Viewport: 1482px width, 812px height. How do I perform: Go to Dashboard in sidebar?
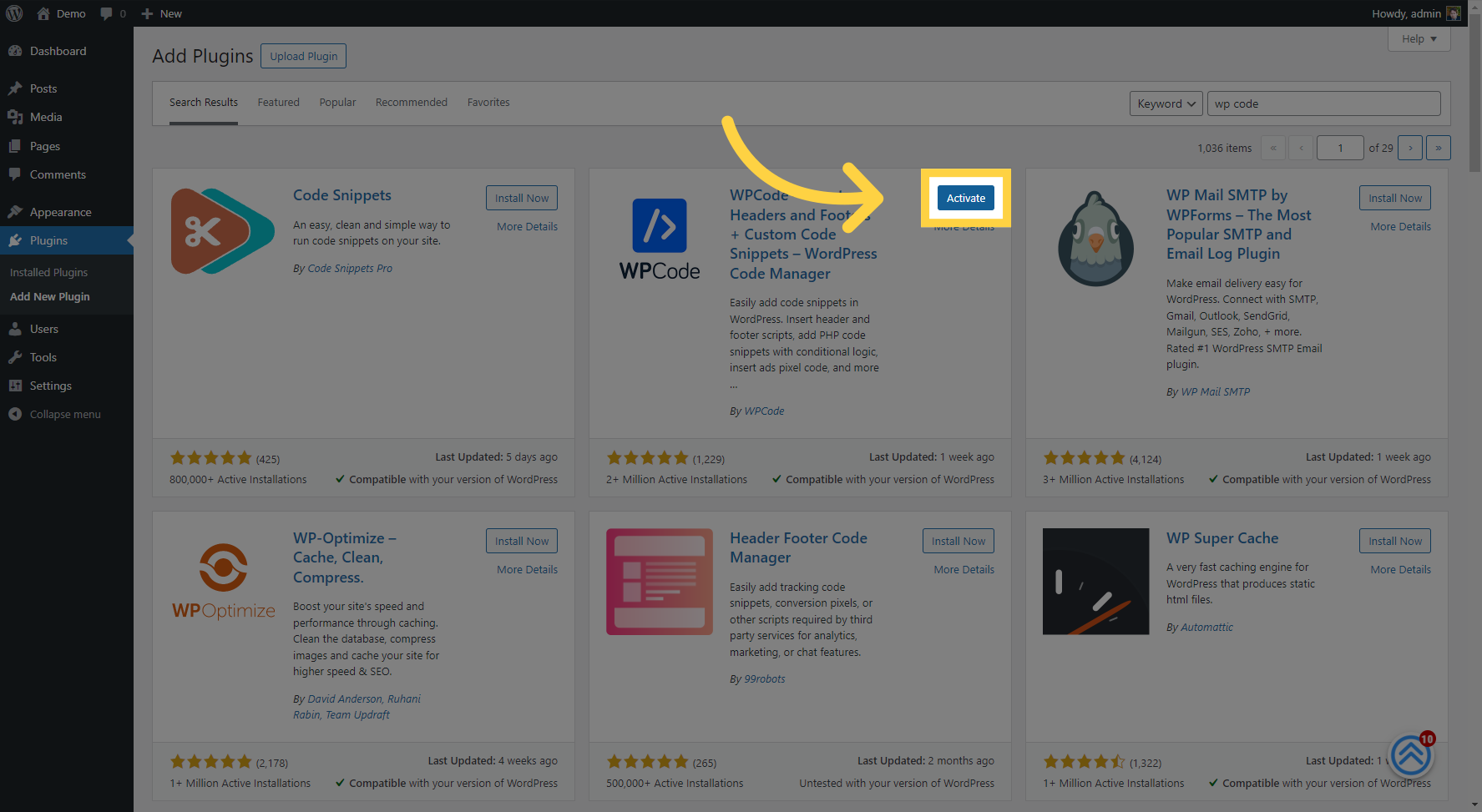coord(67,51)
